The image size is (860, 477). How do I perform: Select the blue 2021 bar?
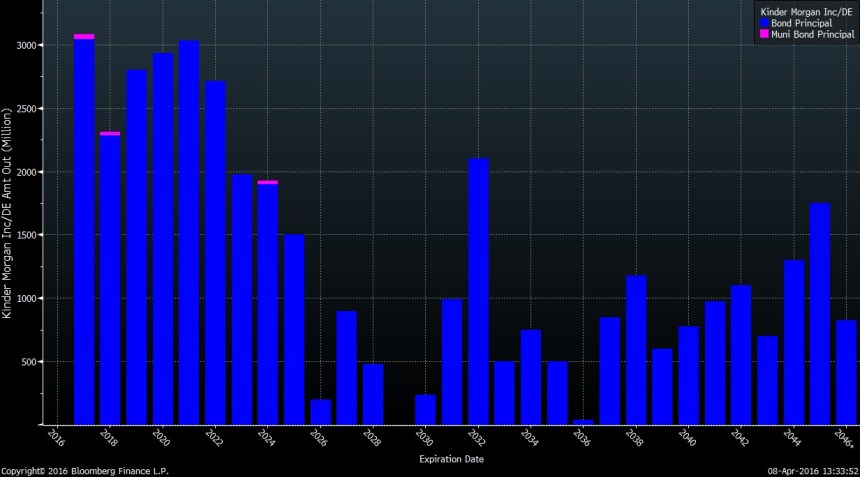(x=189, y=232)
